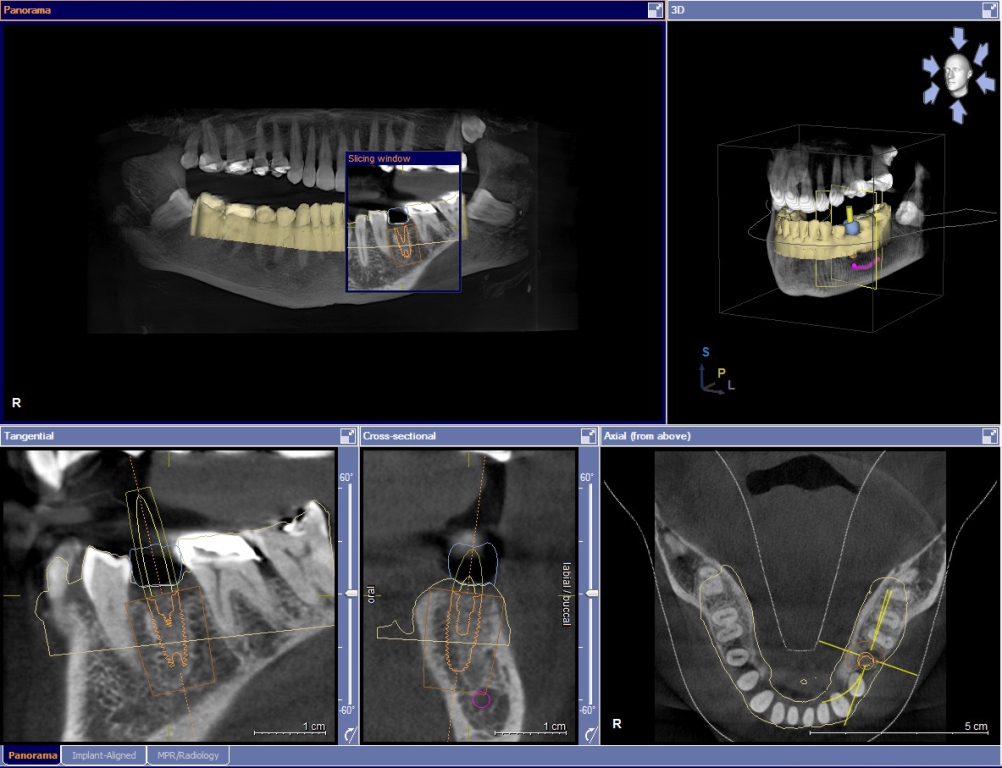Maximize the Tangential view panel

[348, 436]
